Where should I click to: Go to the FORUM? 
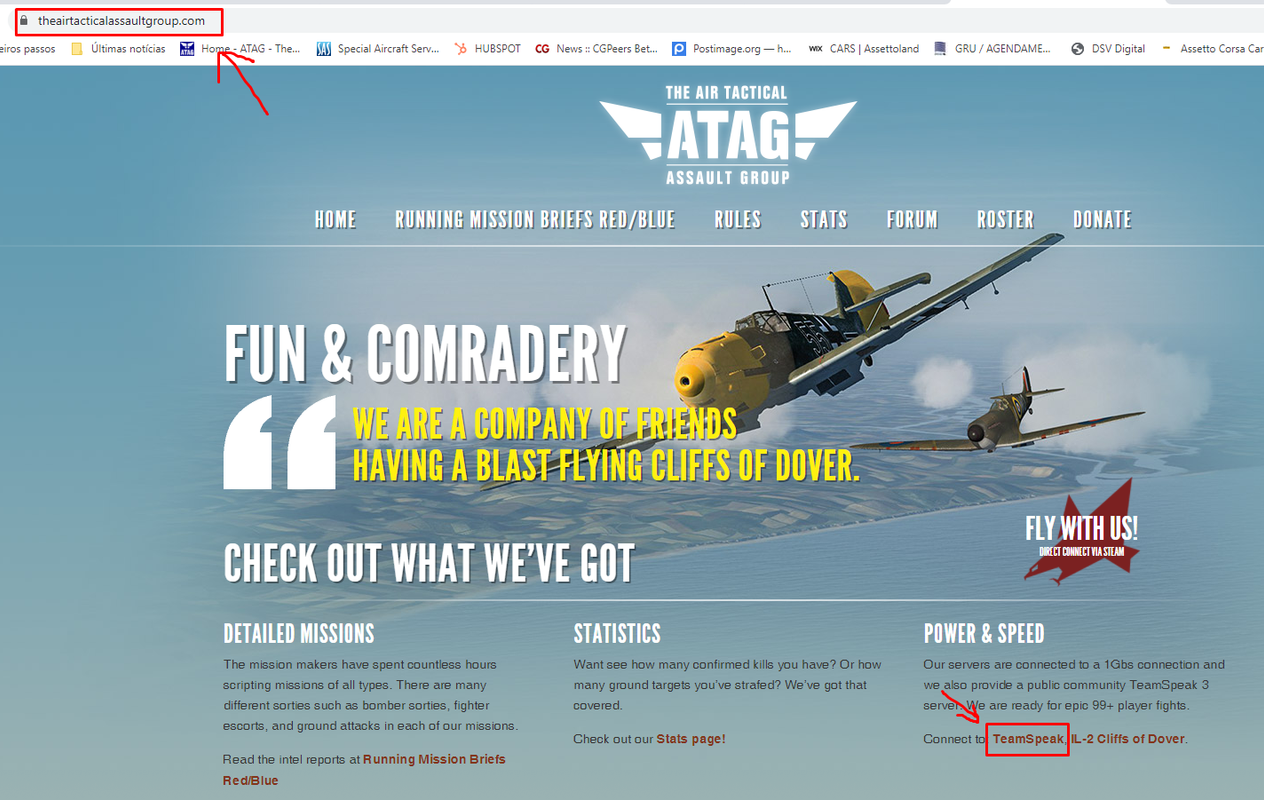[x=912, y=220]
